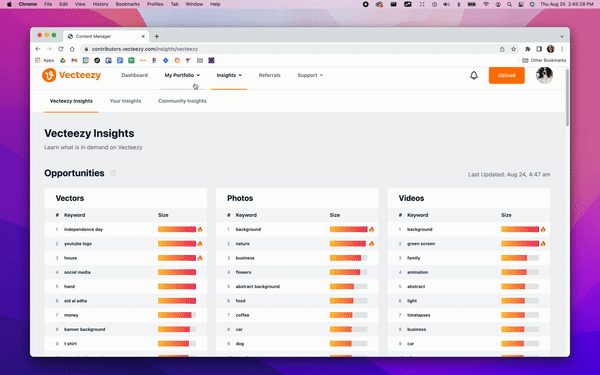Open the notifications bell
The image size is (600, 375).
click(474, 75)
